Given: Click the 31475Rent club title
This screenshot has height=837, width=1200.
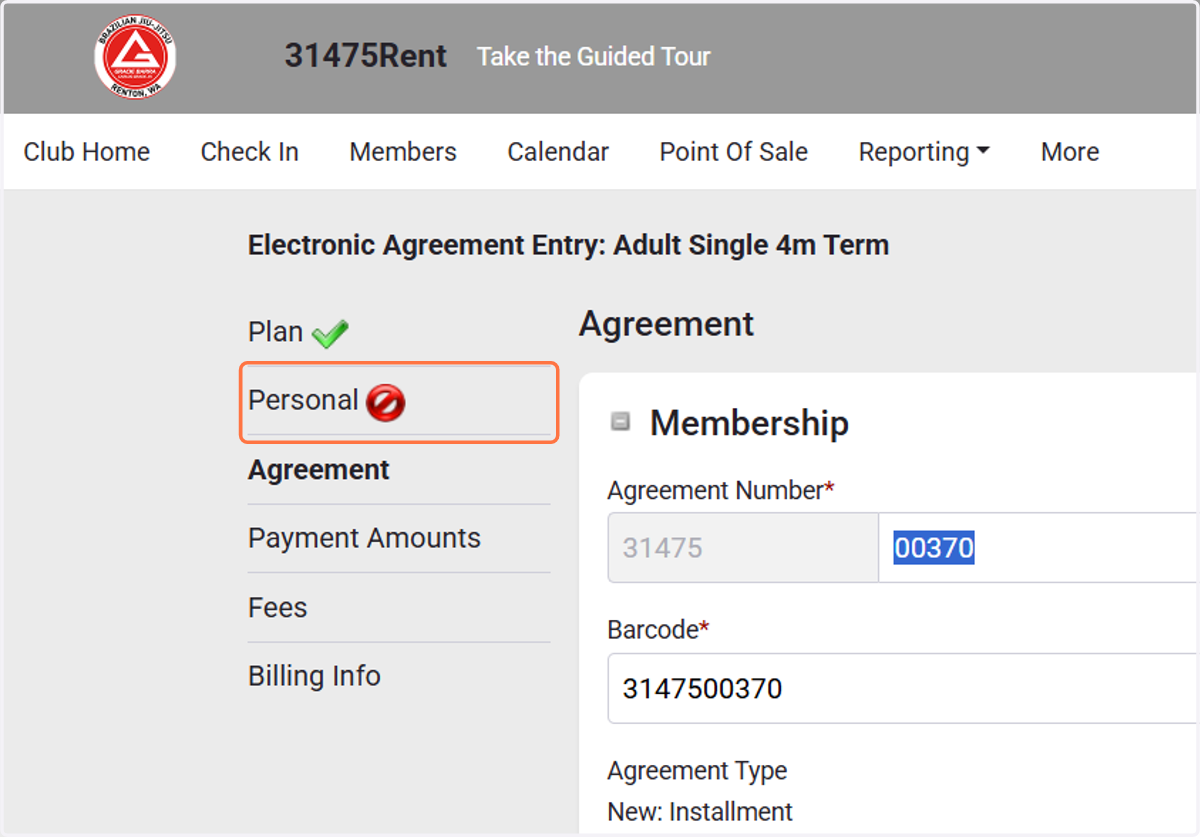Looking at the screenshot, I should [x=366, y=56].
